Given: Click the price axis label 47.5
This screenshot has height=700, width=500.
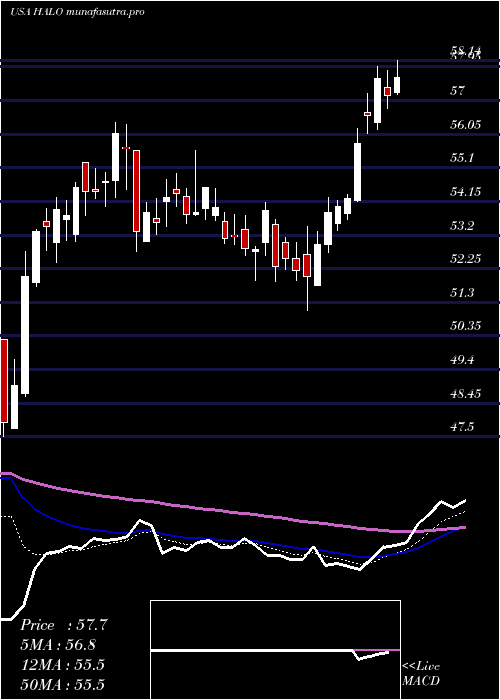Looking at the screenshot, I should click(462, 428).
